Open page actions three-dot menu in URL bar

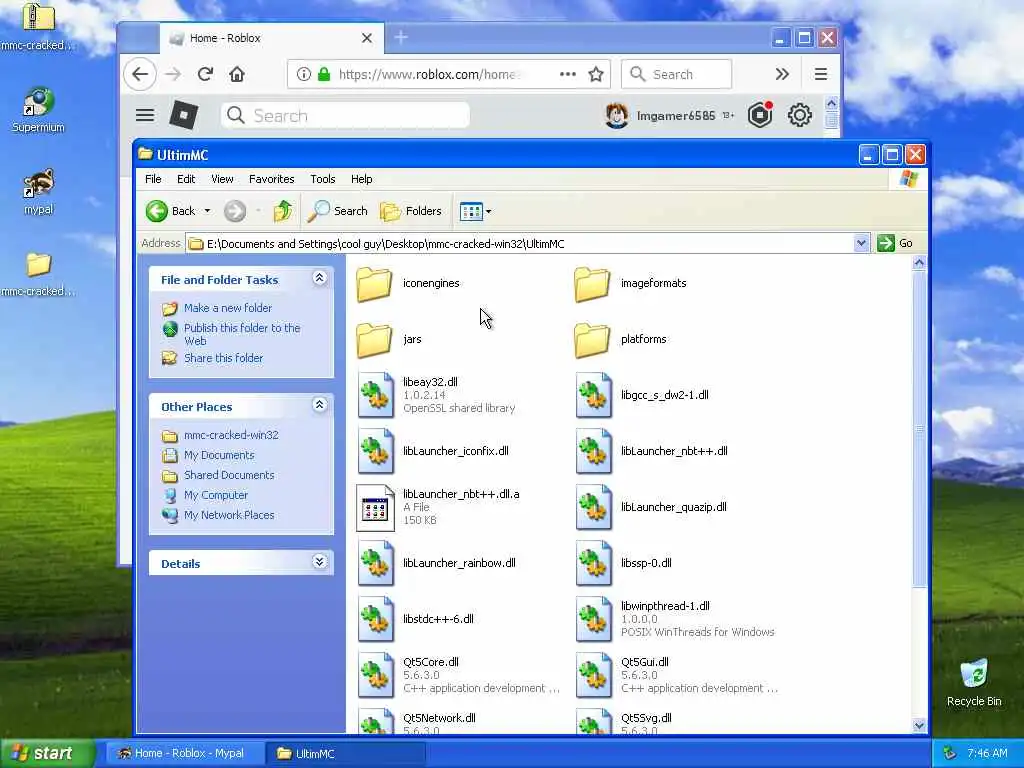[x=568, y=74]
